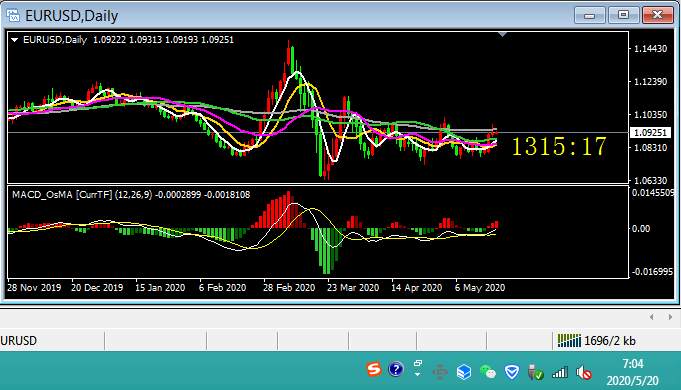Open the blue help question mark tray icon
The image size is (681, 390).
pos(396,370)
